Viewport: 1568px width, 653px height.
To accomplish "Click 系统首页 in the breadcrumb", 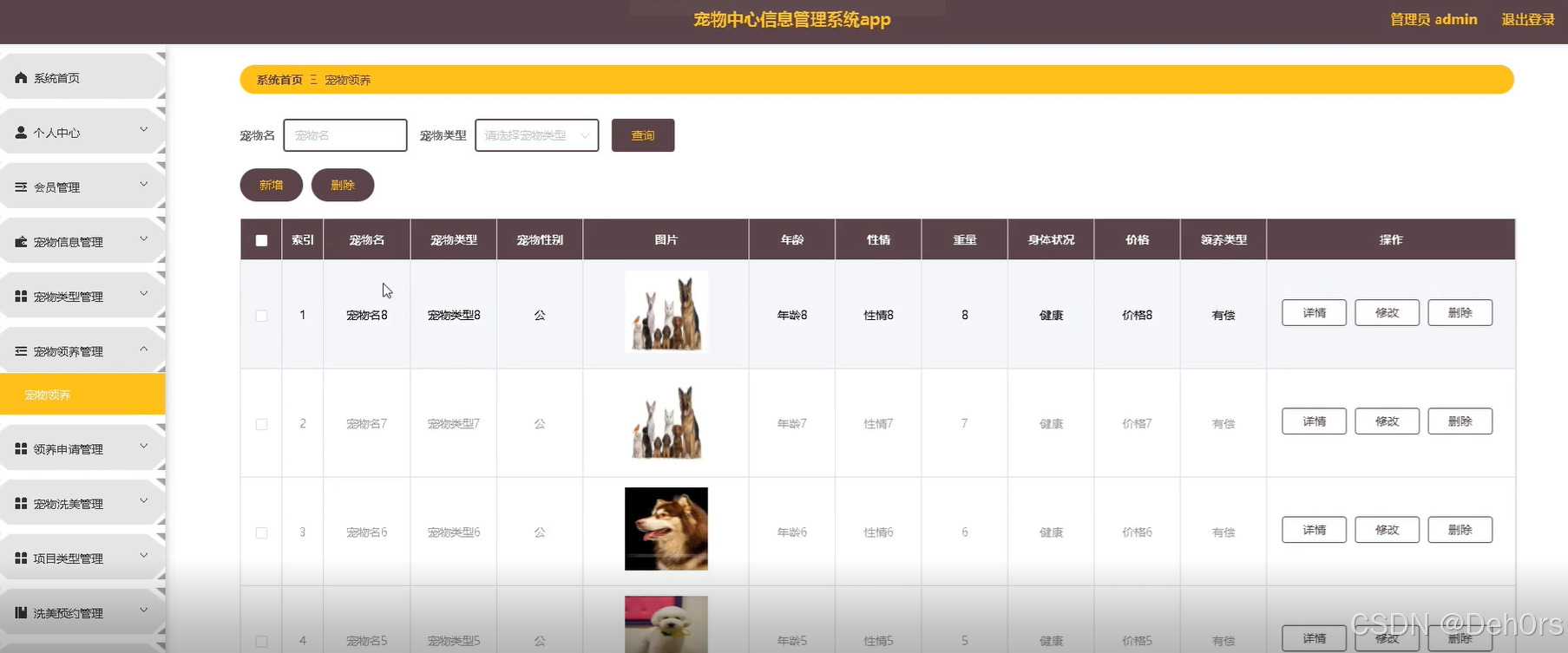I will 279,80.
